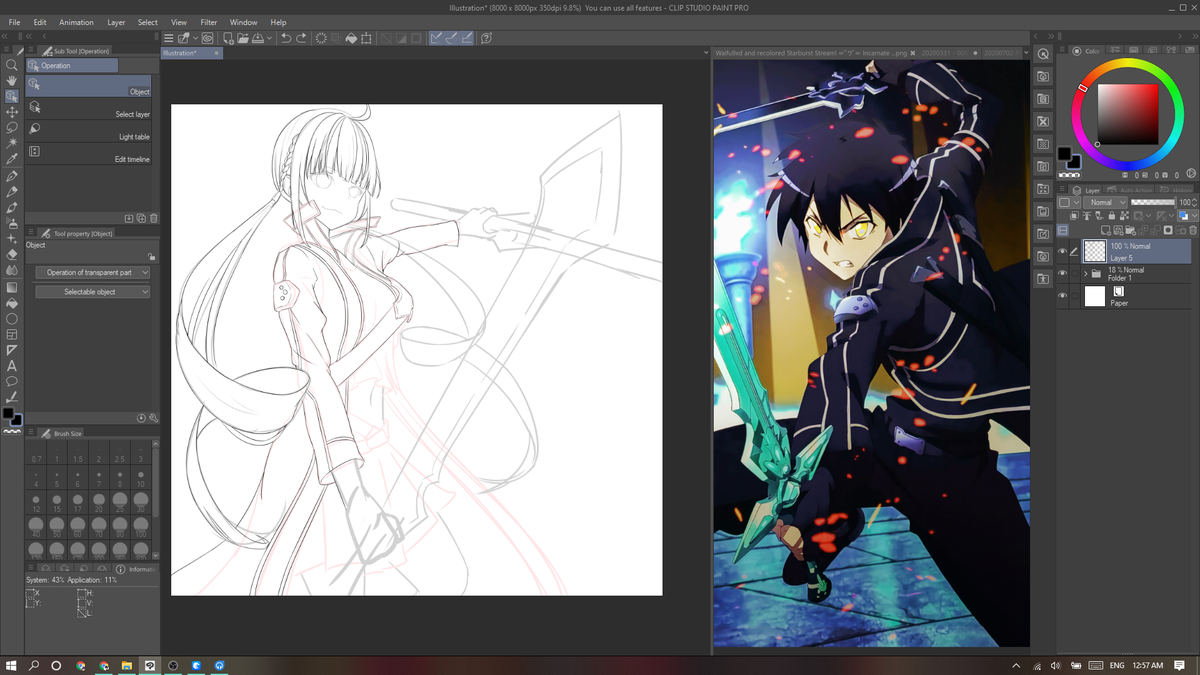Expand Folder 1 in the layer list
This screenshot has height=675, width=1200.
[1085, 274]
